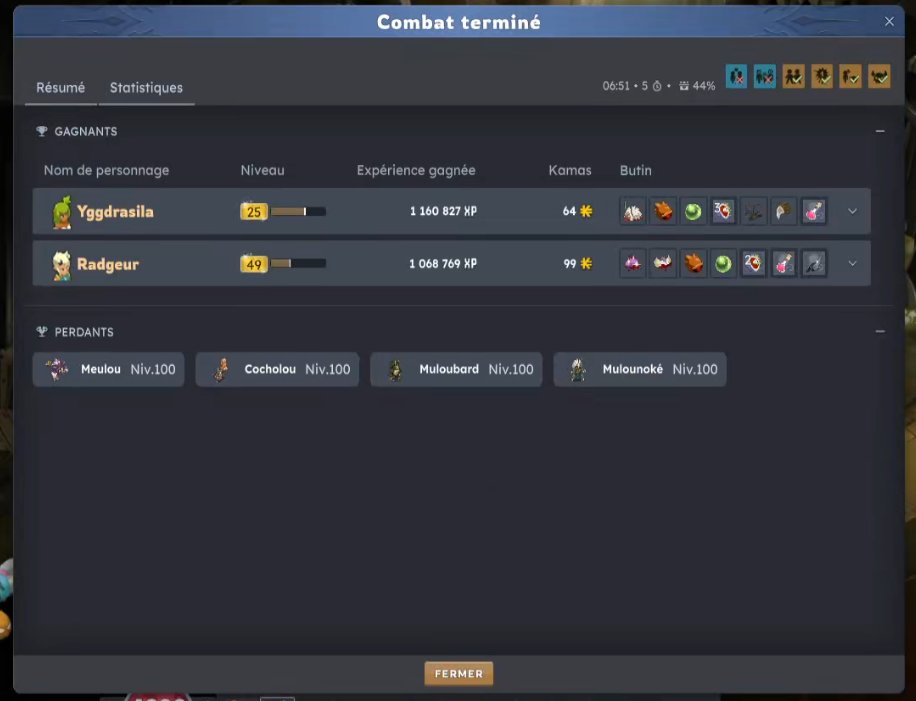The height and width of the screenshot is (701, 916).
Task: Click the winged-creature completed challenge icon
Action: 879,77
